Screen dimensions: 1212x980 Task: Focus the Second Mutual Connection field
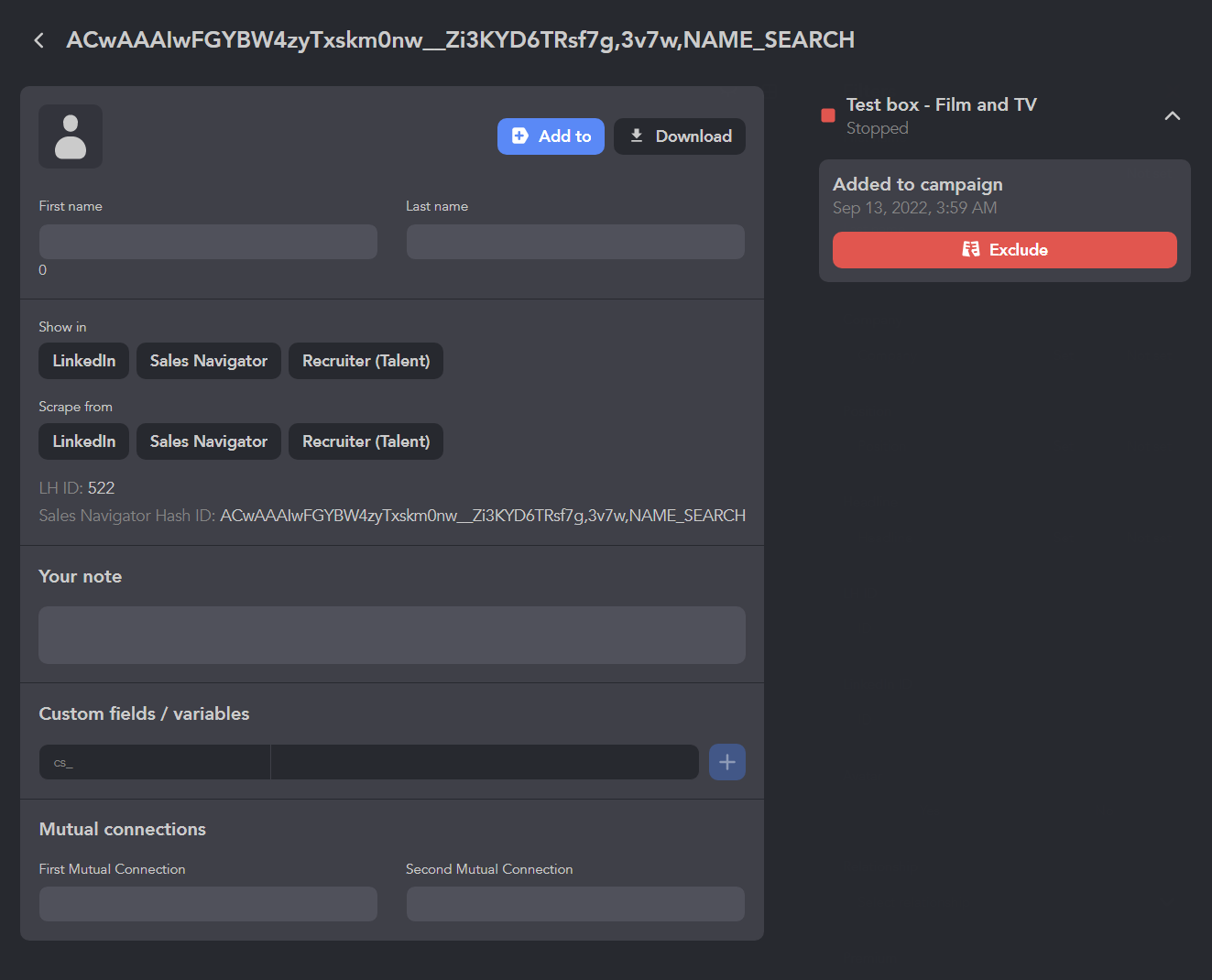575,904
